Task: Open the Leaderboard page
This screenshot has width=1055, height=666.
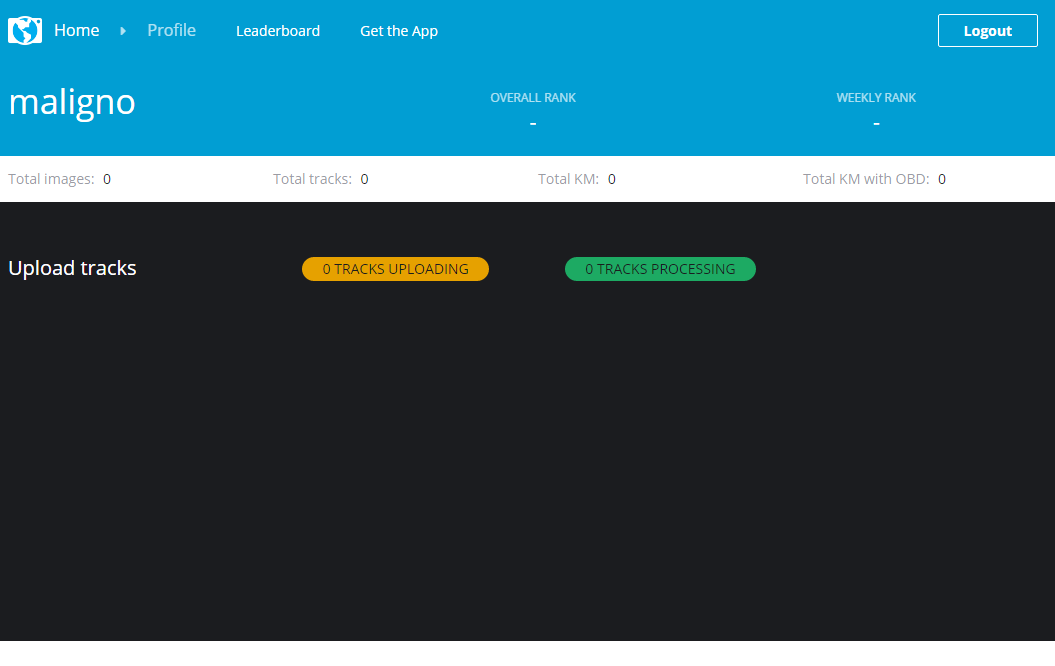Action: pyautogui.click(x=278, y=31)
